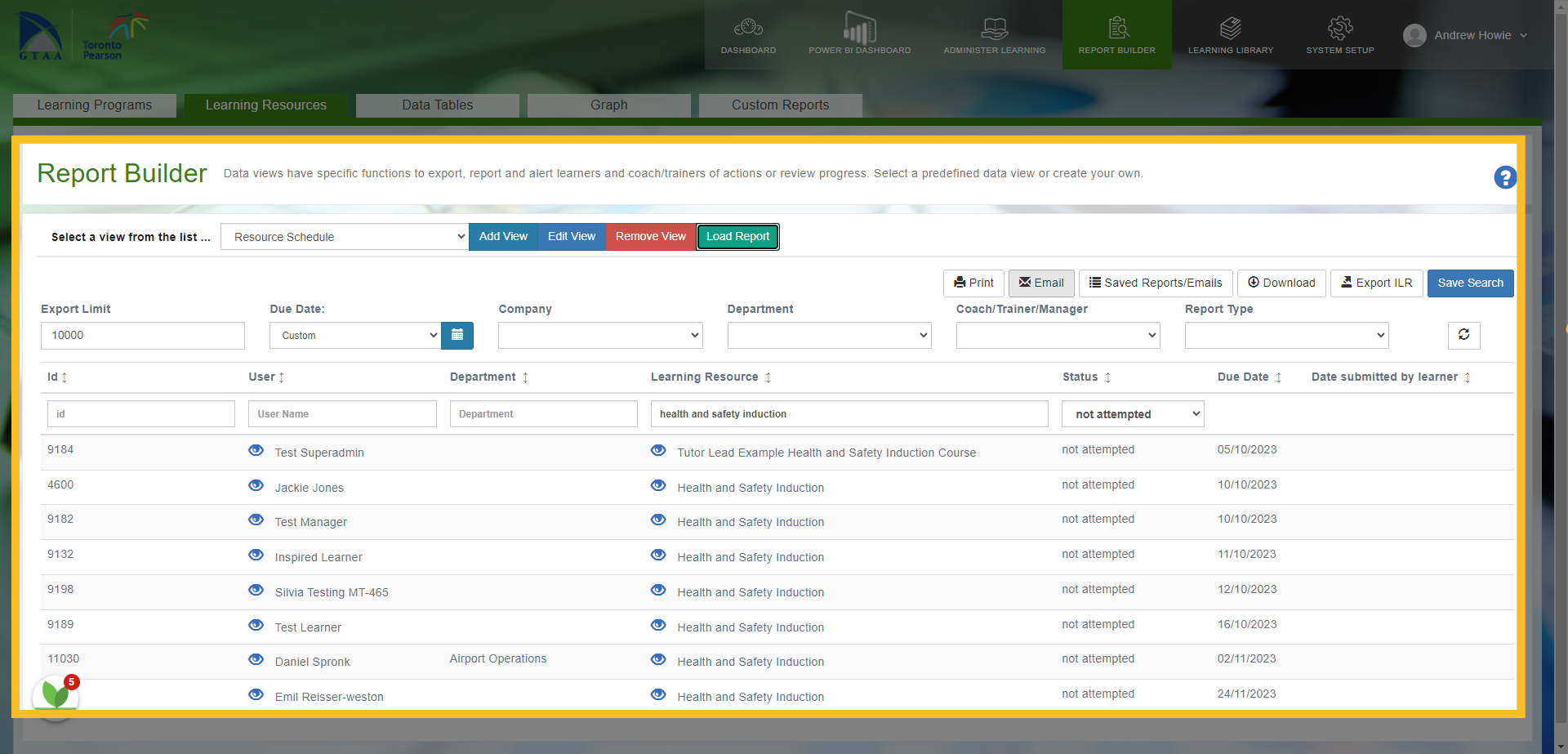View user Emil Reisser-weston eye icon

256,694
